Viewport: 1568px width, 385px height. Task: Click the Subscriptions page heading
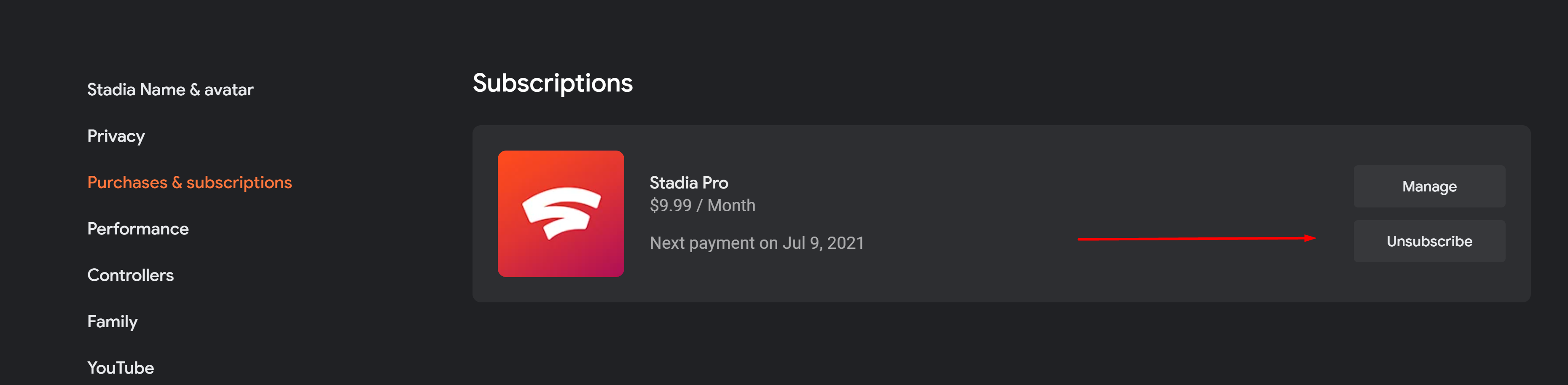[x=552, y=83]
